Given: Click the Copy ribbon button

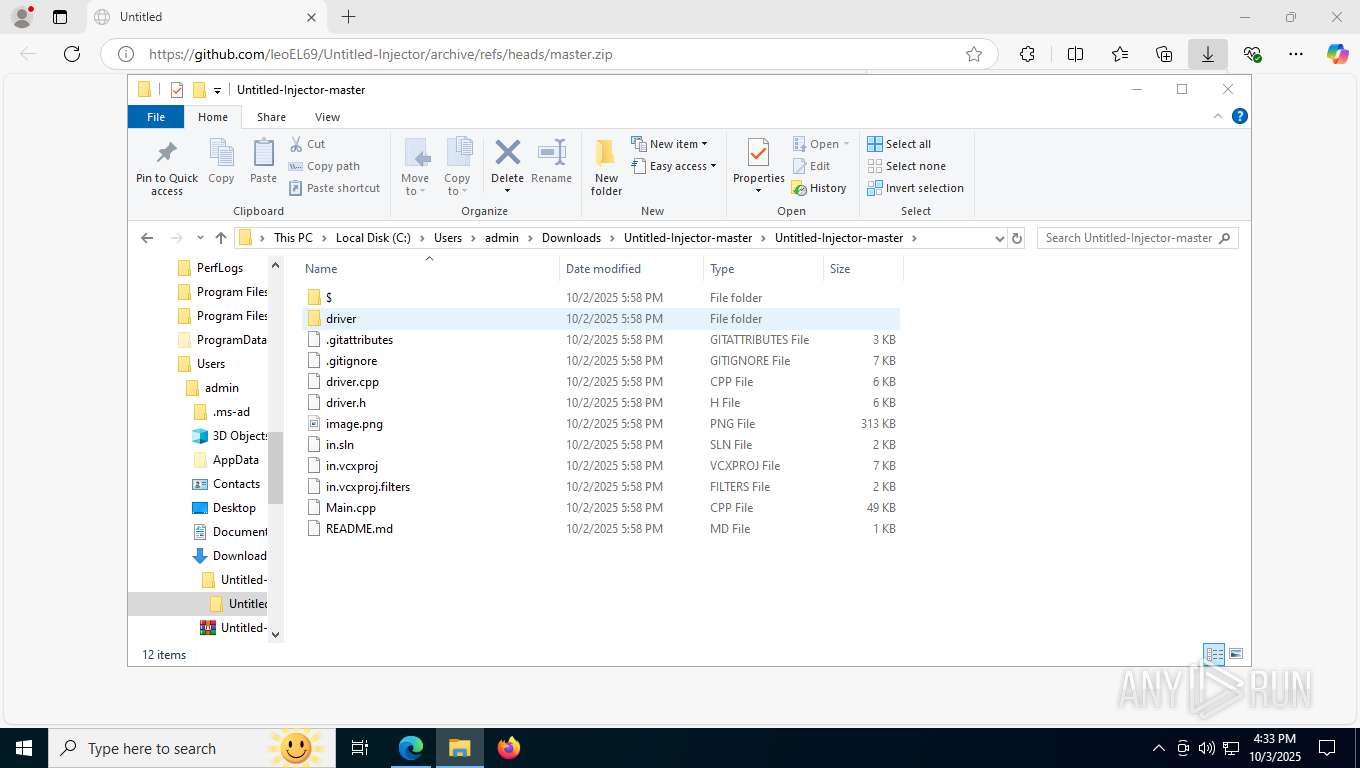Looking at the screenshot, I should click(x=221, y=162).
